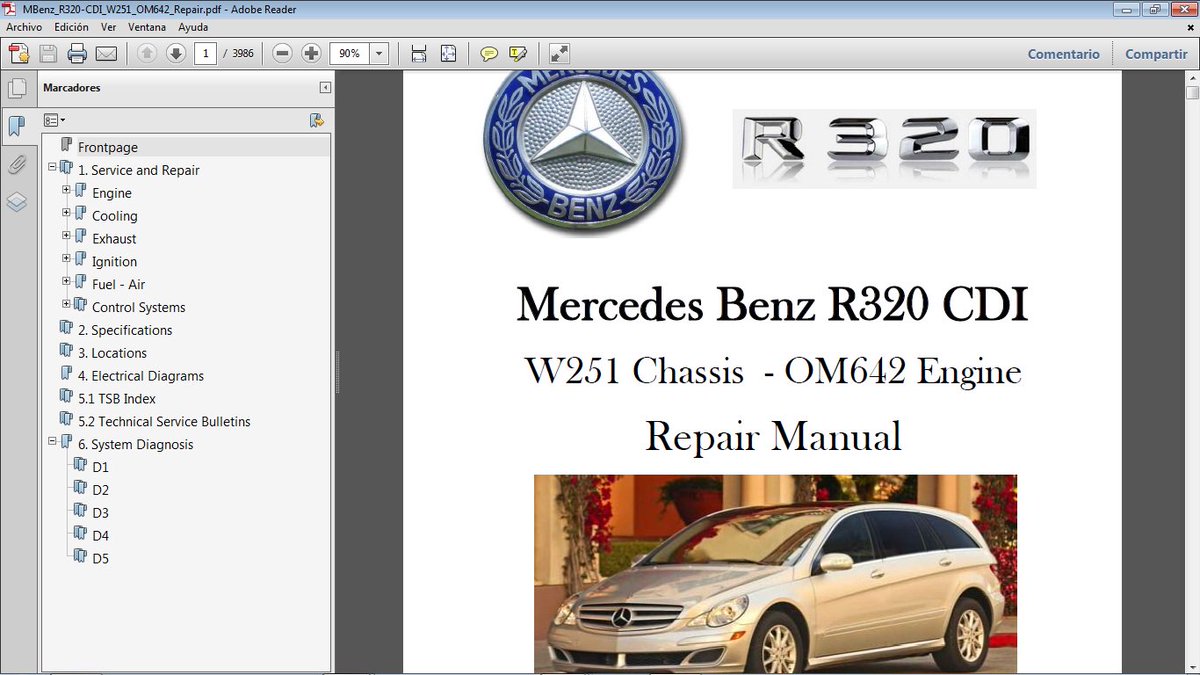Click the Bookmarks panel ribbon icon
1200x675 pixels.
click(17, 126)
